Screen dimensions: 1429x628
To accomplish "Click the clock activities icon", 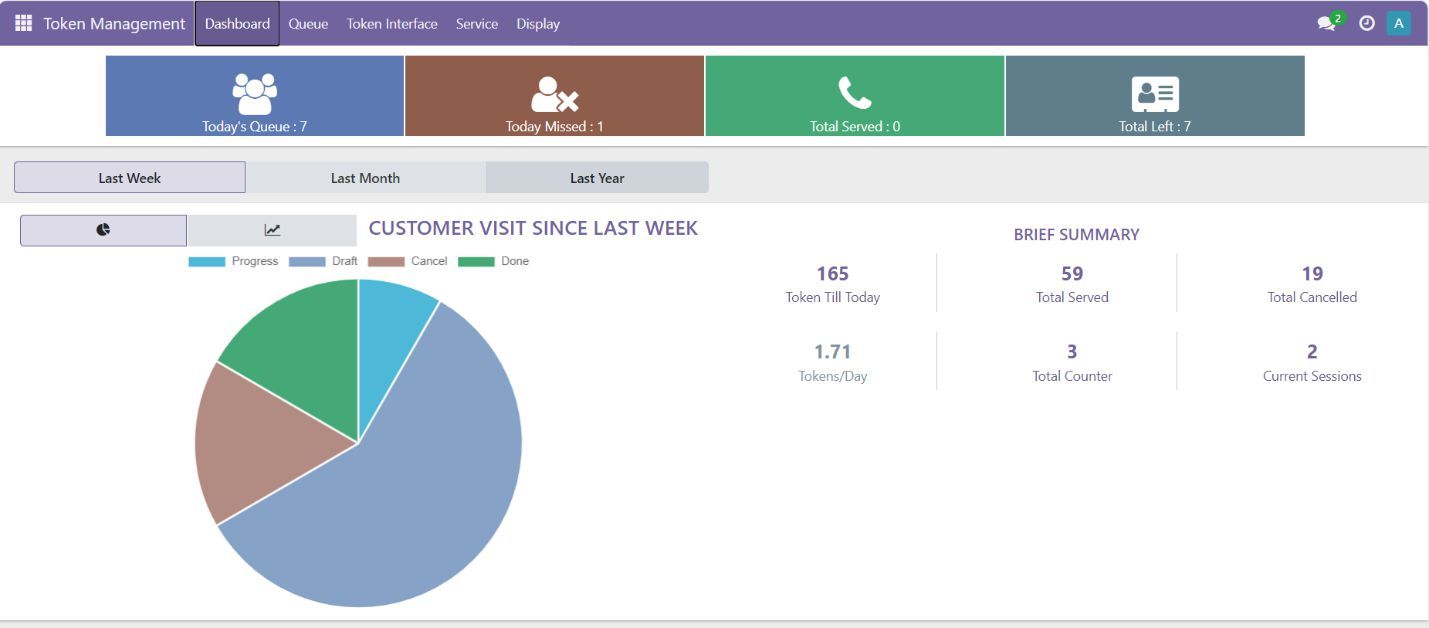I will pyautogui.click(x=1366, y=23).
